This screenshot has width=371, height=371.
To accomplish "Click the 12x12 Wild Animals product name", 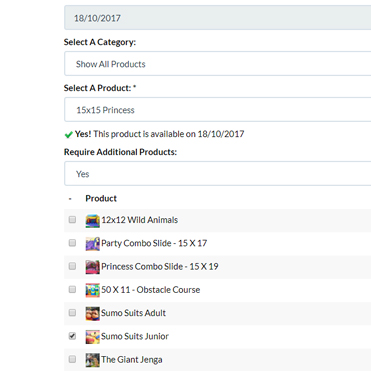I will [140, 220].
